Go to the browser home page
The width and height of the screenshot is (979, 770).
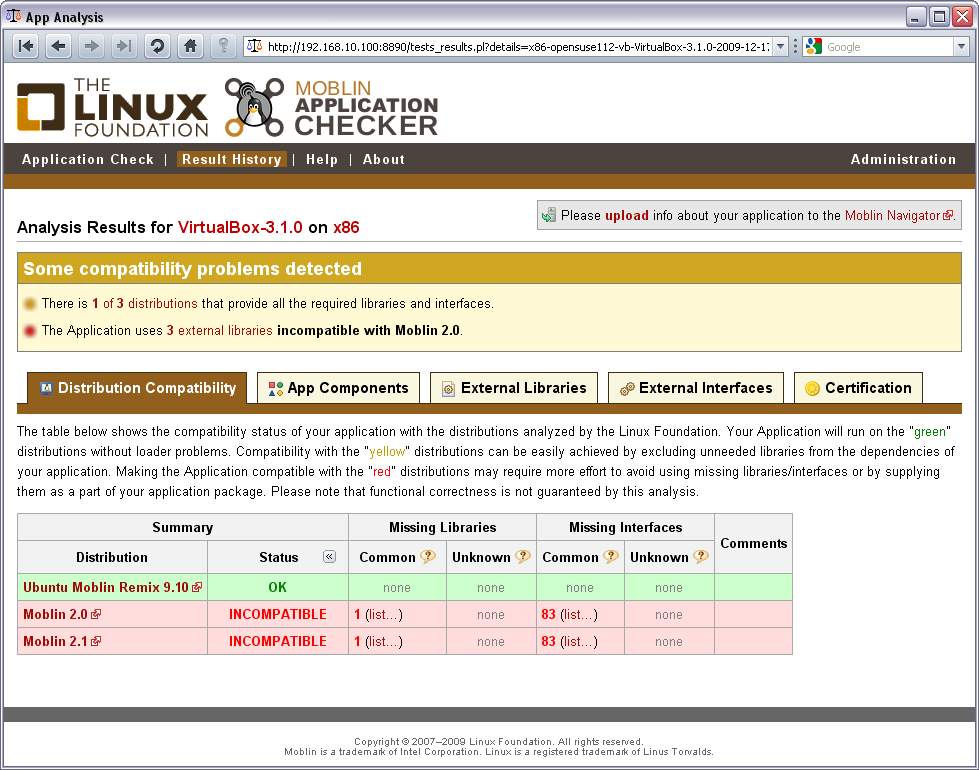(x=190, y=46)
